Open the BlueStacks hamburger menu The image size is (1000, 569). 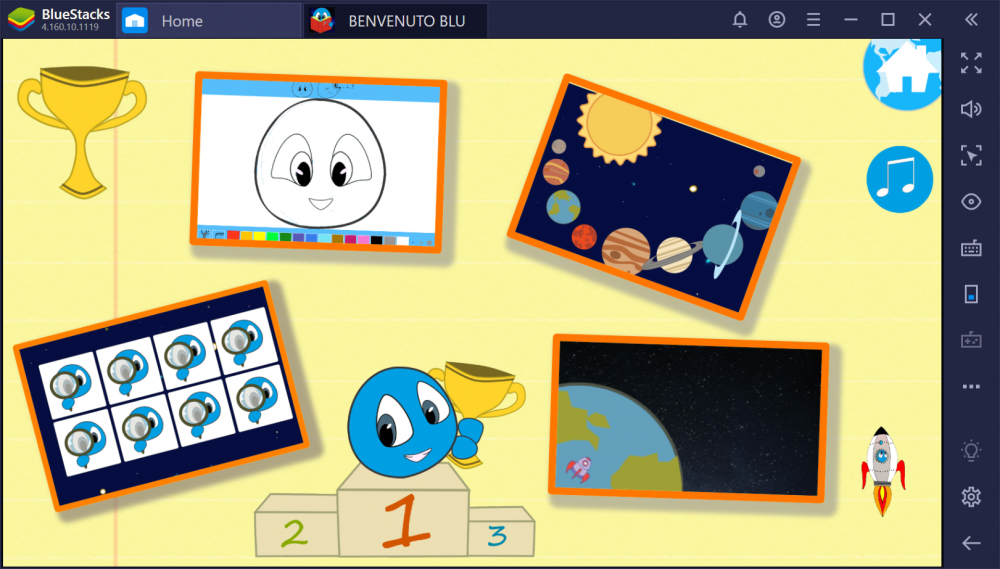point(814,20)
